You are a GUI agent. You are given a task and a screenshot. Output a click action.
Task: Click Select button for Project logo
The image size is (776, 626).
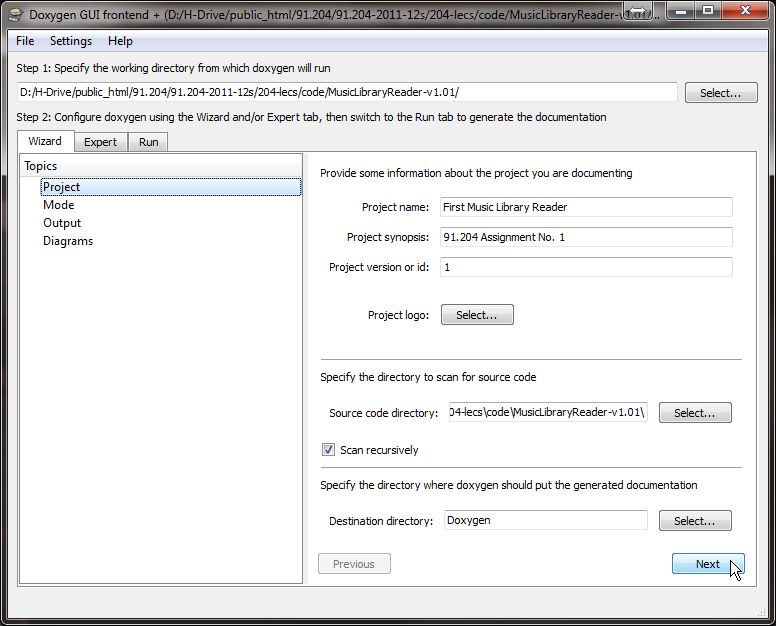(477, 315)
